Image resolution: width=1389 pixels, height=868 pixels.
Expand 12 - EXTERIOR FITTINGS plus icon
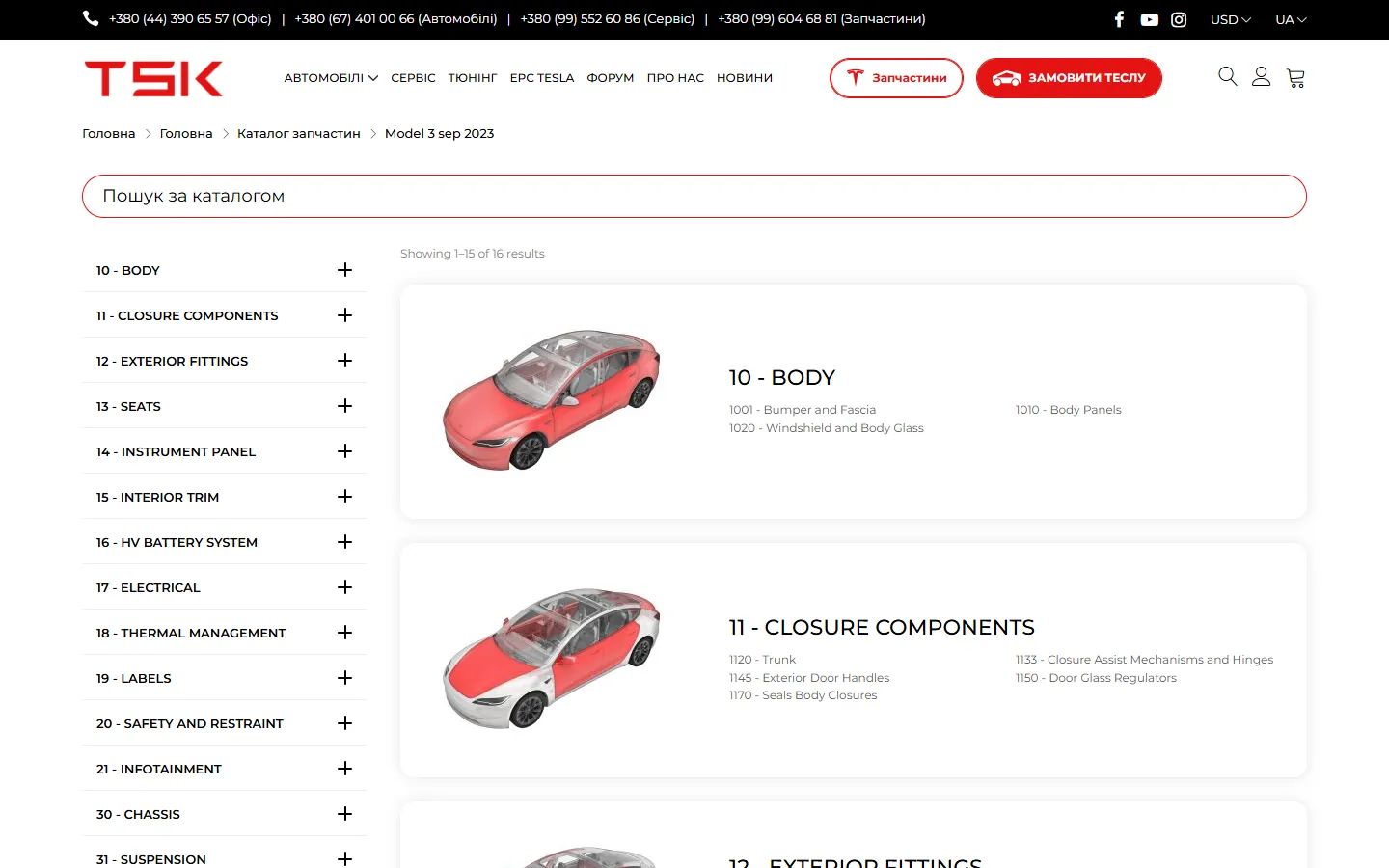(x=344, y=361)
